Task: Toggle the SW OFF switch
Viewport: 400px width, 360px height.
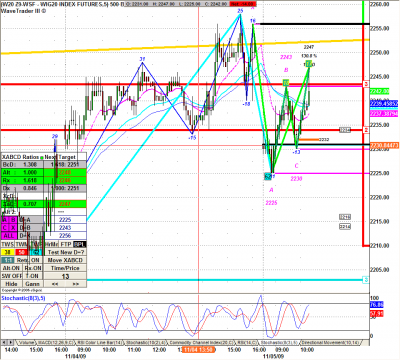Action: 11,276
